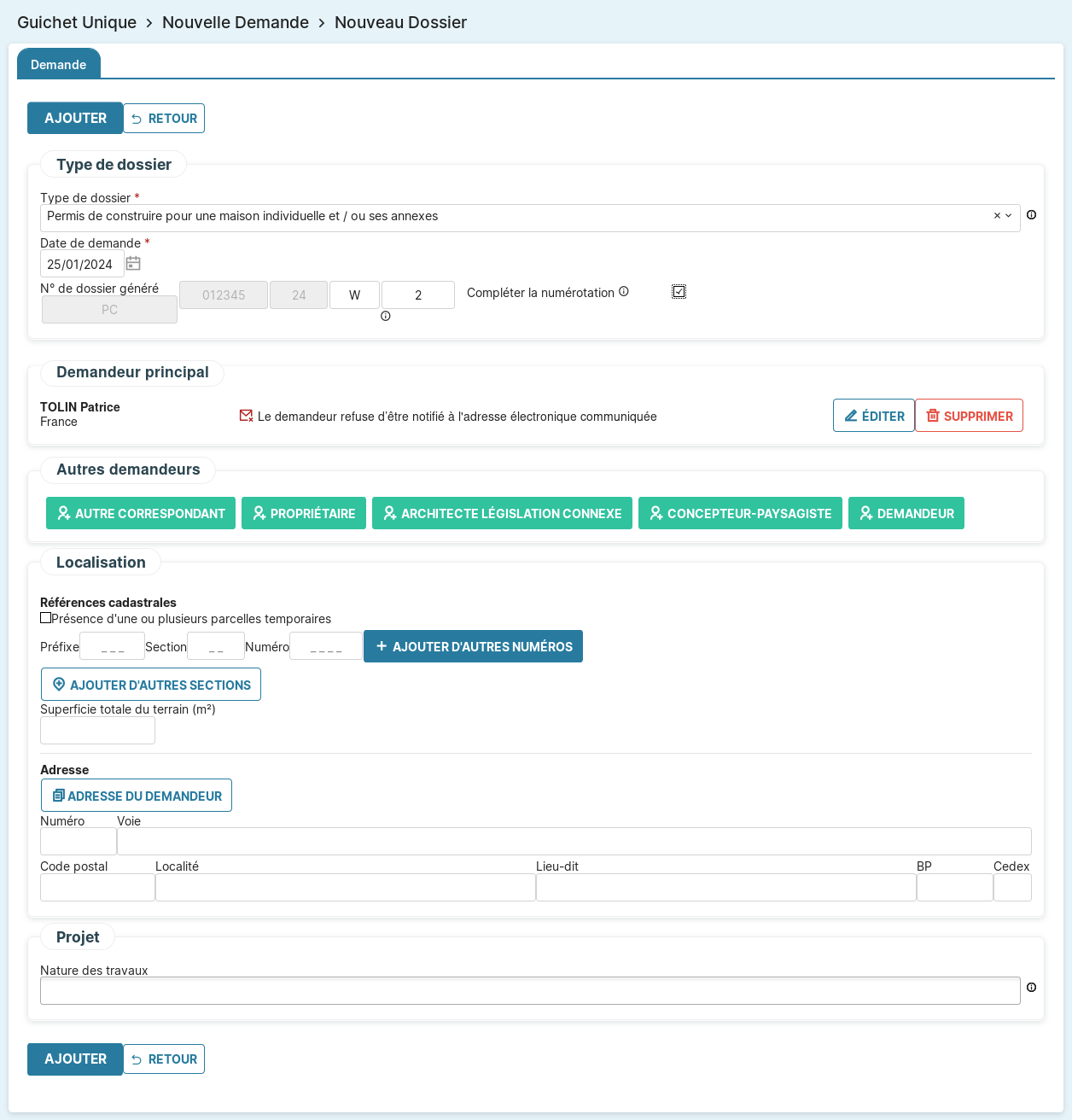Click Éditer for applicant TOLIN Patrice
This screenshot has width=1072, height=1120.
873,416
